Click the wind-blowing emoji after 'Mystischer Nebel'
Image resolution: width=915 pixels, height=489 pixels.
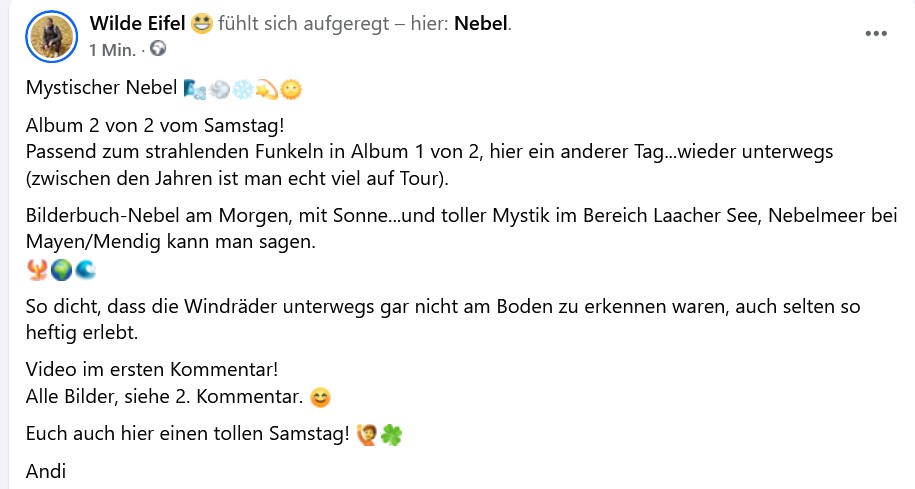(x=195, y=90)
